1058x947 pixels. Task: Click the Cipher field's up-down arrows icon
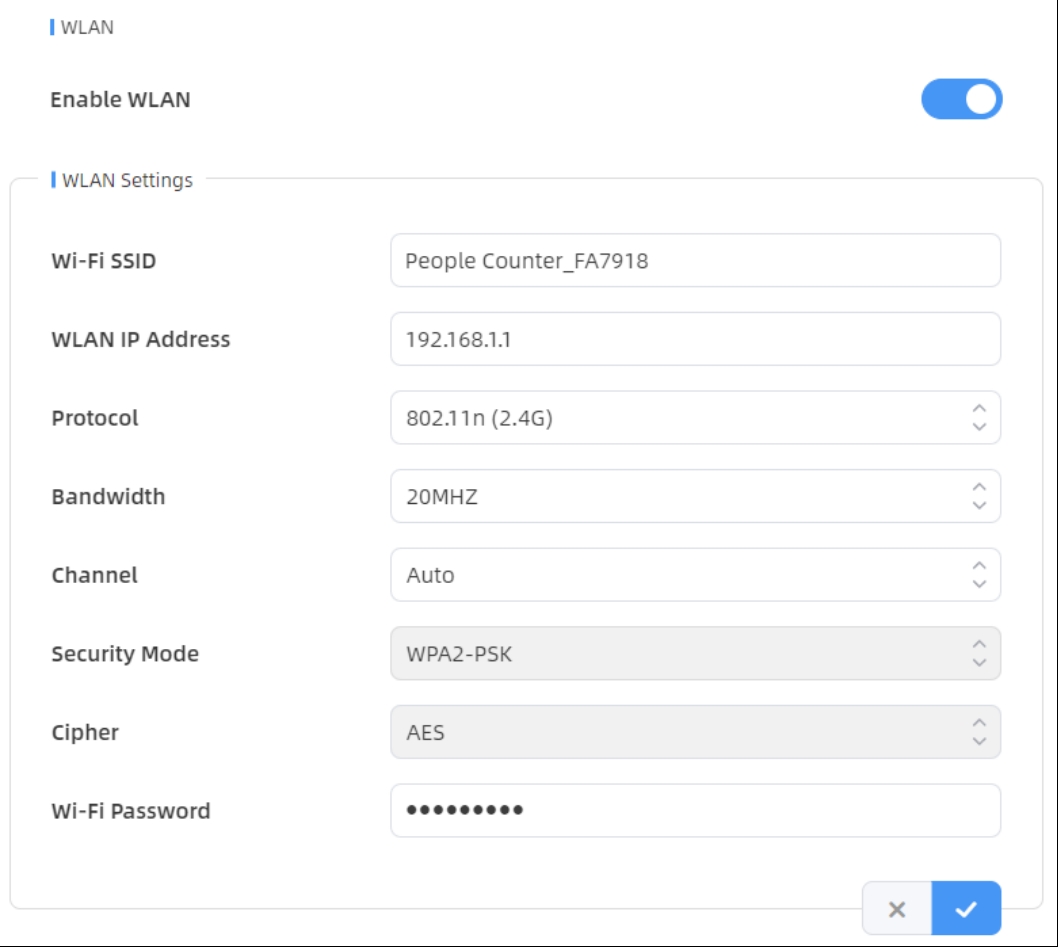point(979,732)
